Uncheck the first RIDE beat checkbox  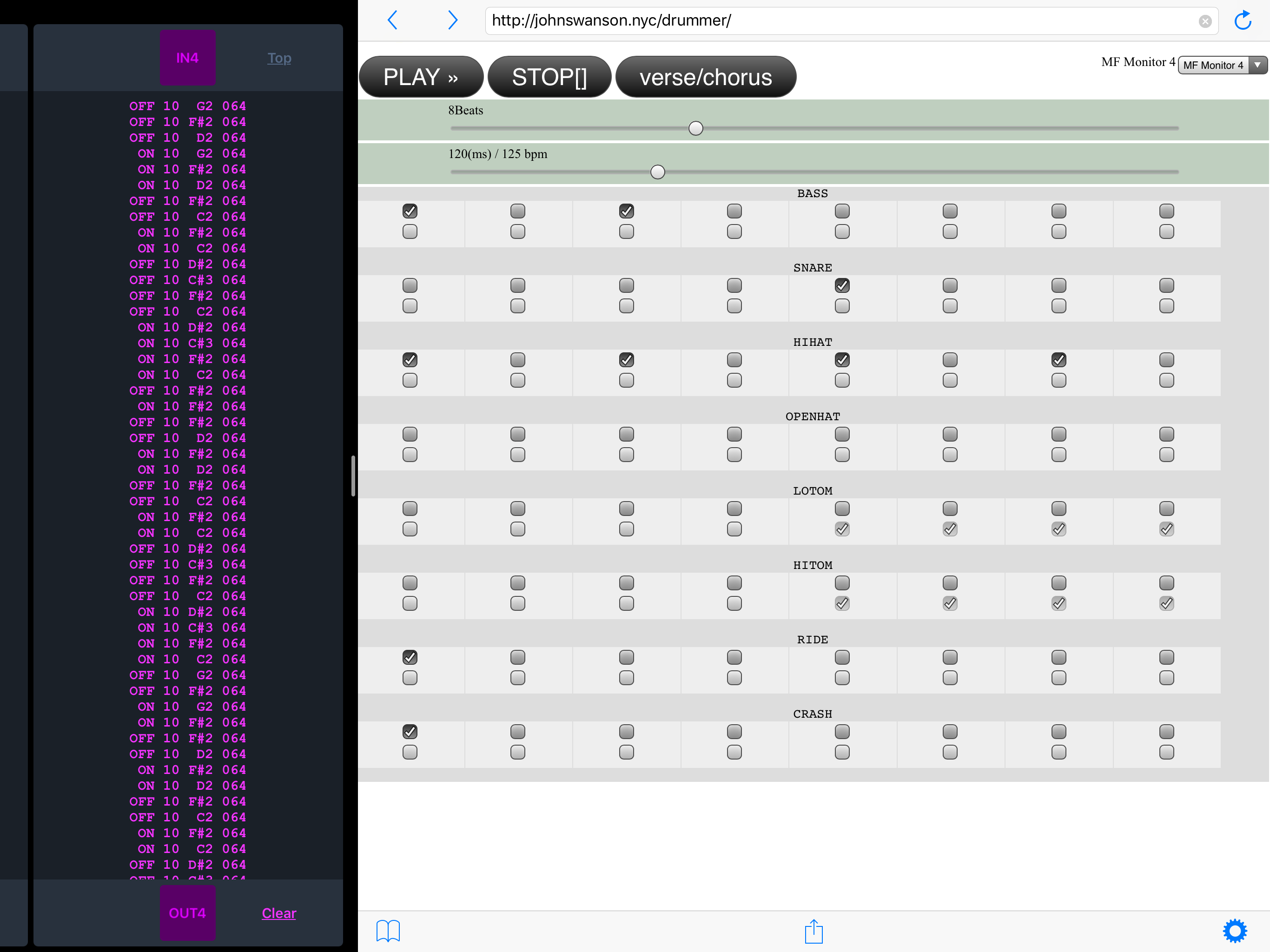[410, 657]
